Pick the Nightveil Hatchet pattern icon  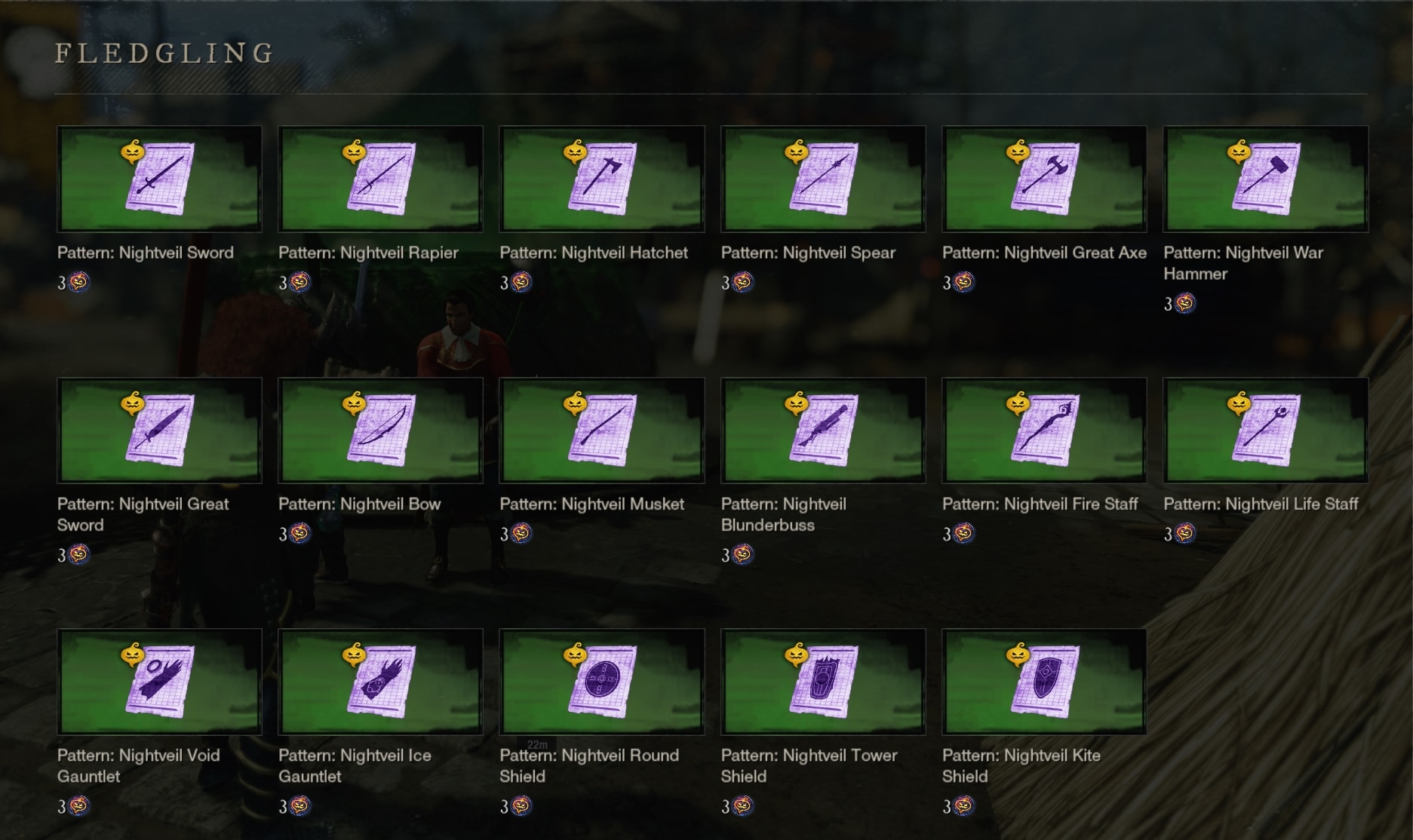tap(601, 179)
